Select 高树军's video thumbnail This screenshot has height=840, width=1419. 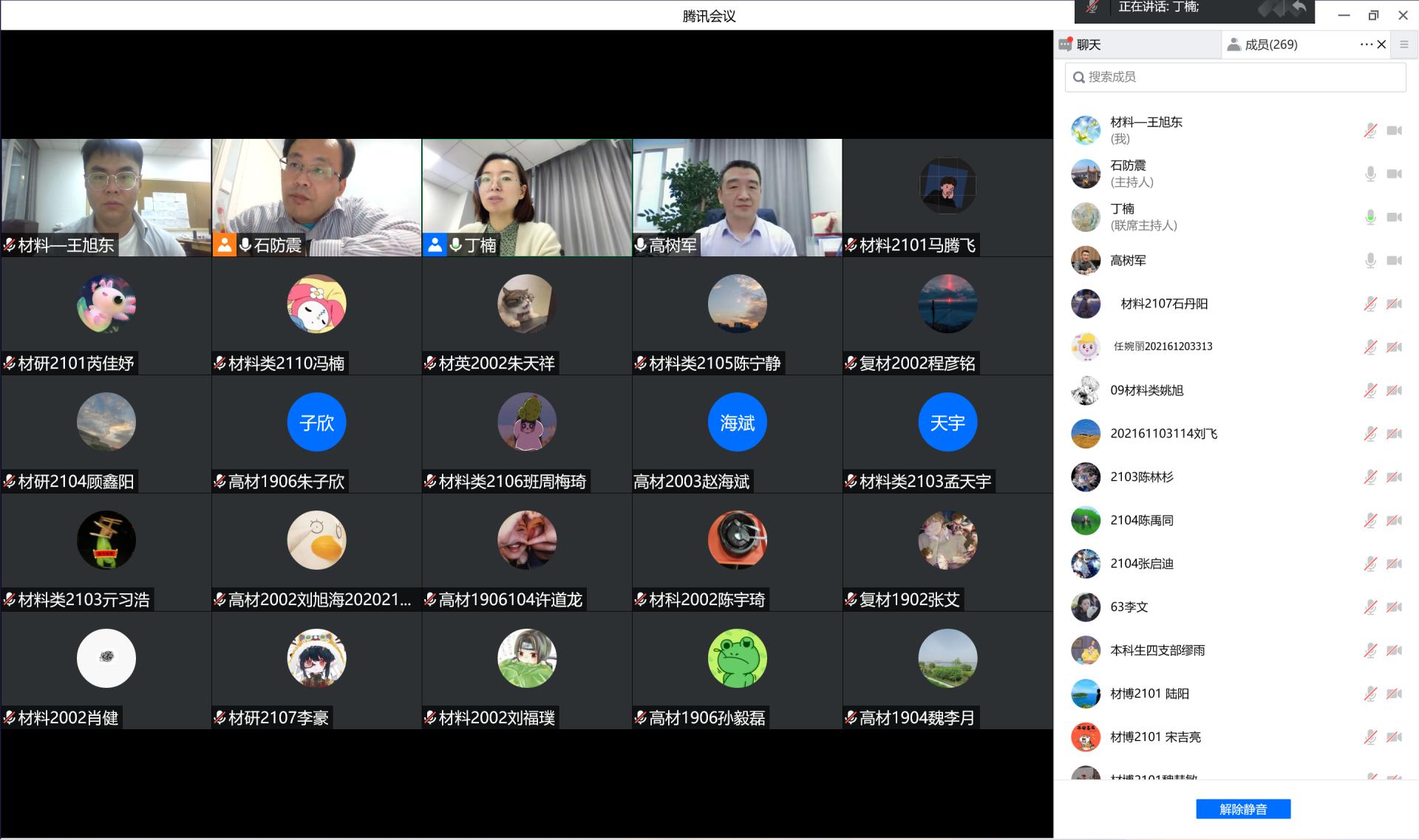point(737,198)
